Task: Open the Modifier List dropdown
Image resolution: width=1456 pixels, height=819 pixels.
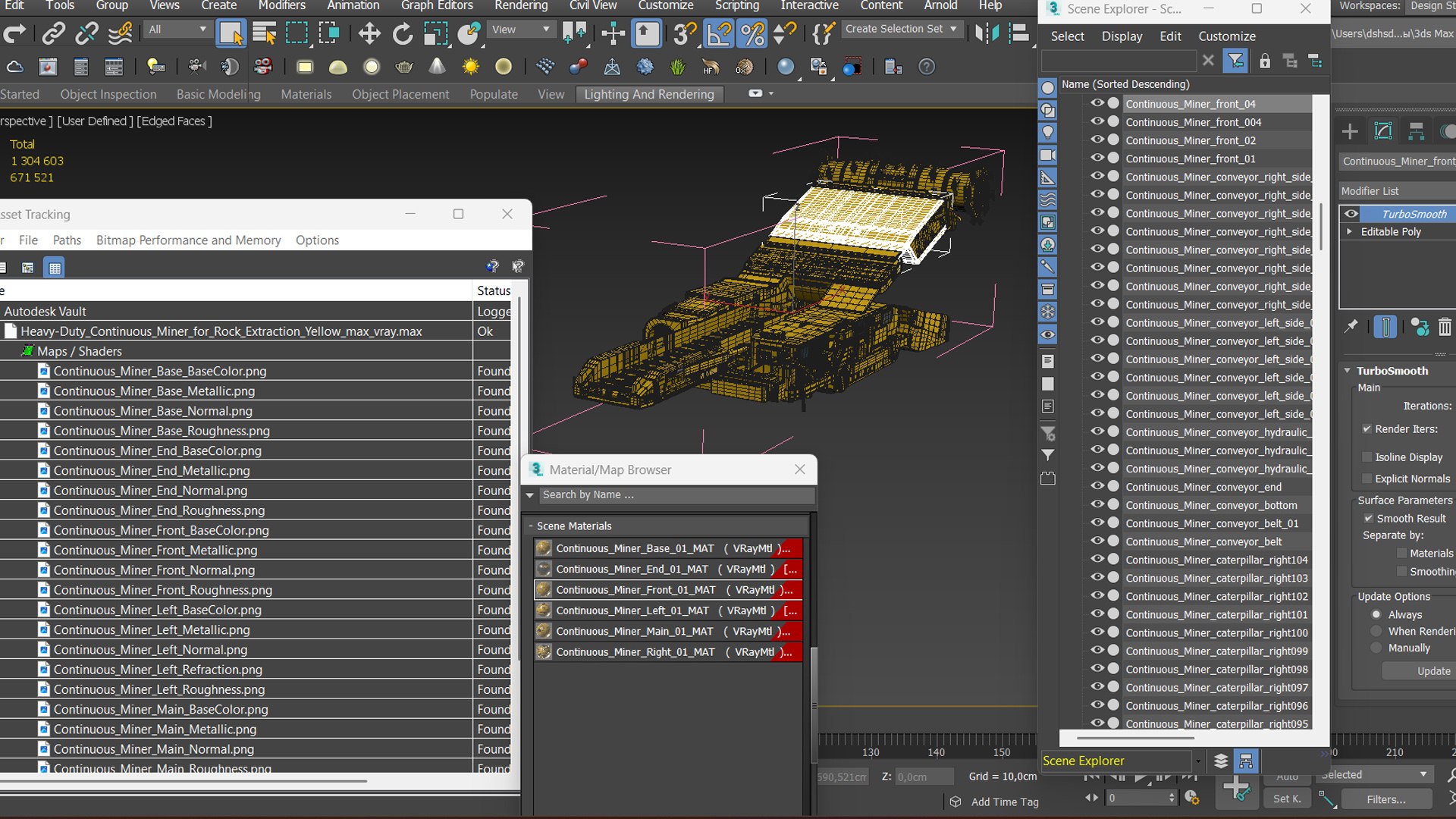Action: [x=1397, y=191]
